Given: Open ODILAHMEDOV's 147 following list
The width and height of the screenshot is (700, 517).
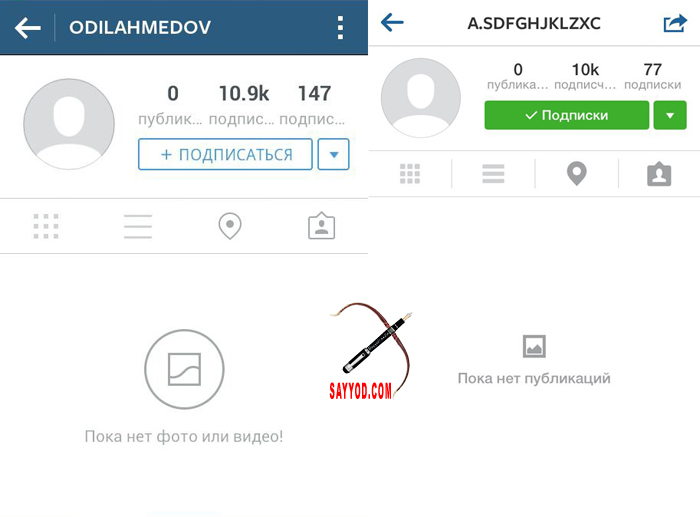Looking at the screenshot, I should click(314, 105).
